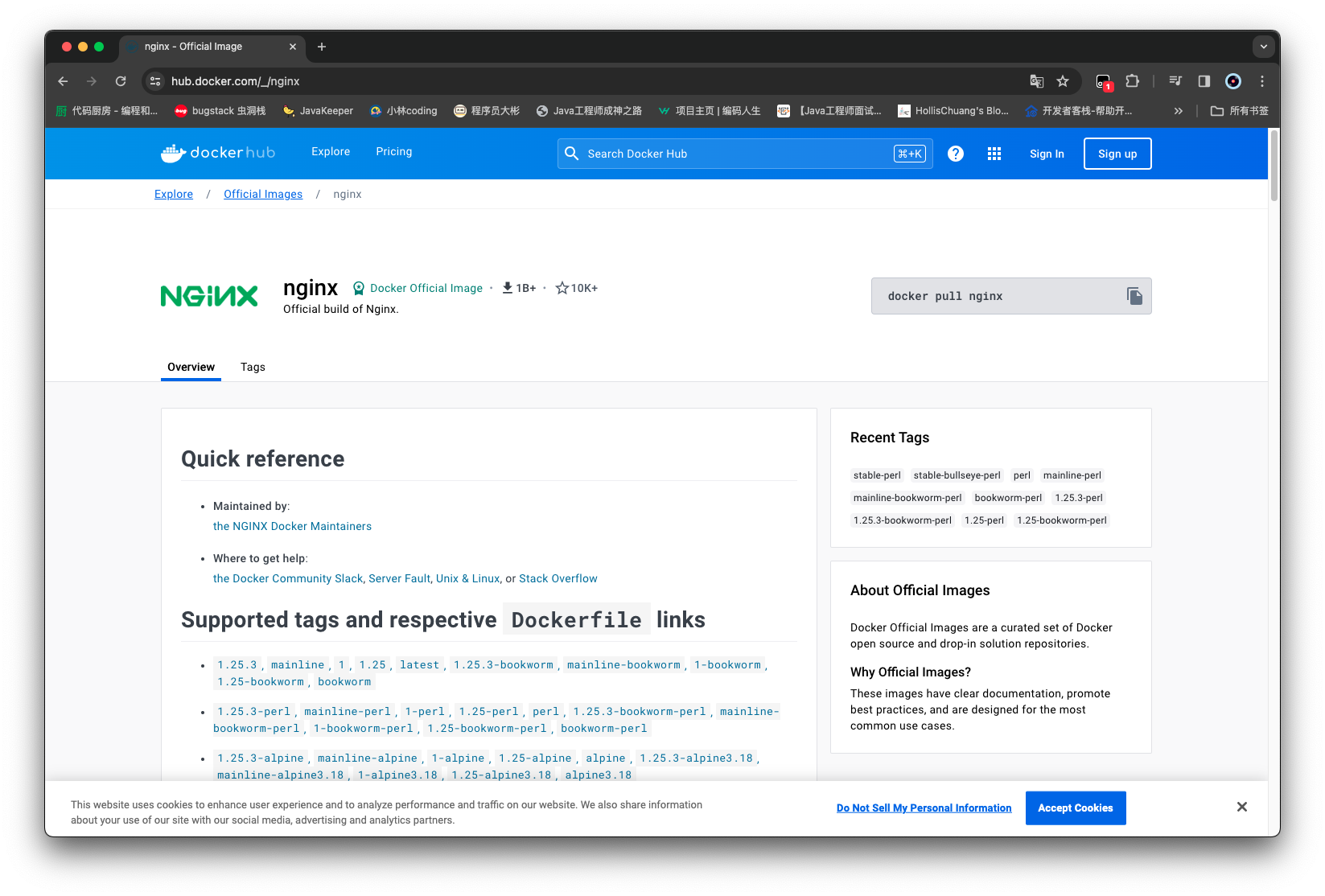
Task: Open the 小林coding bookmark
Action: point(404,111)
